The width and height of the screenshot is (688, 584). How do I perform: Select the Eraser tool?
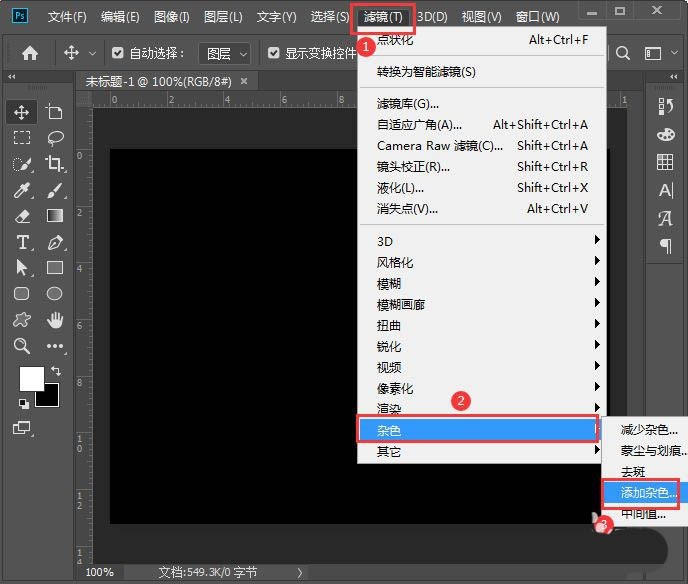(22, 216)
